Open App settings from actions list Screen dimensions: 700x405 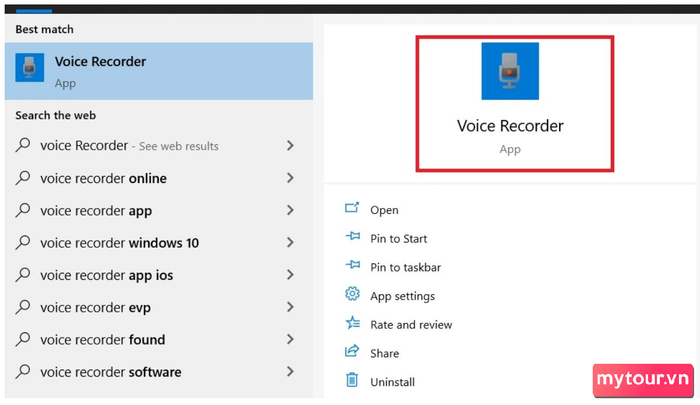point(402,296)
